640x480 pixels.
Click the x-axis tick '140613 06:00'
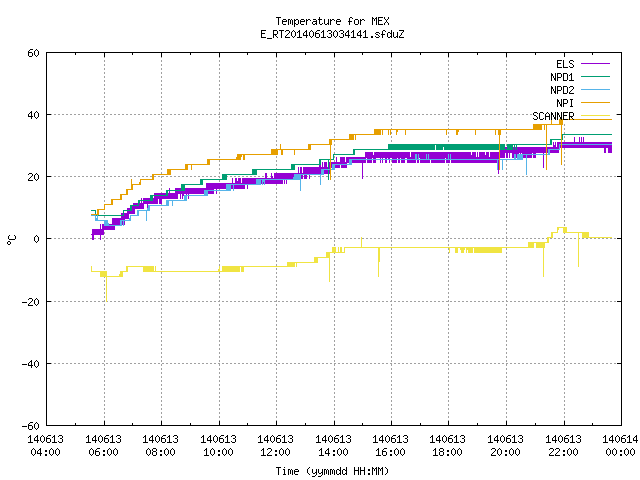coord(103,446)
